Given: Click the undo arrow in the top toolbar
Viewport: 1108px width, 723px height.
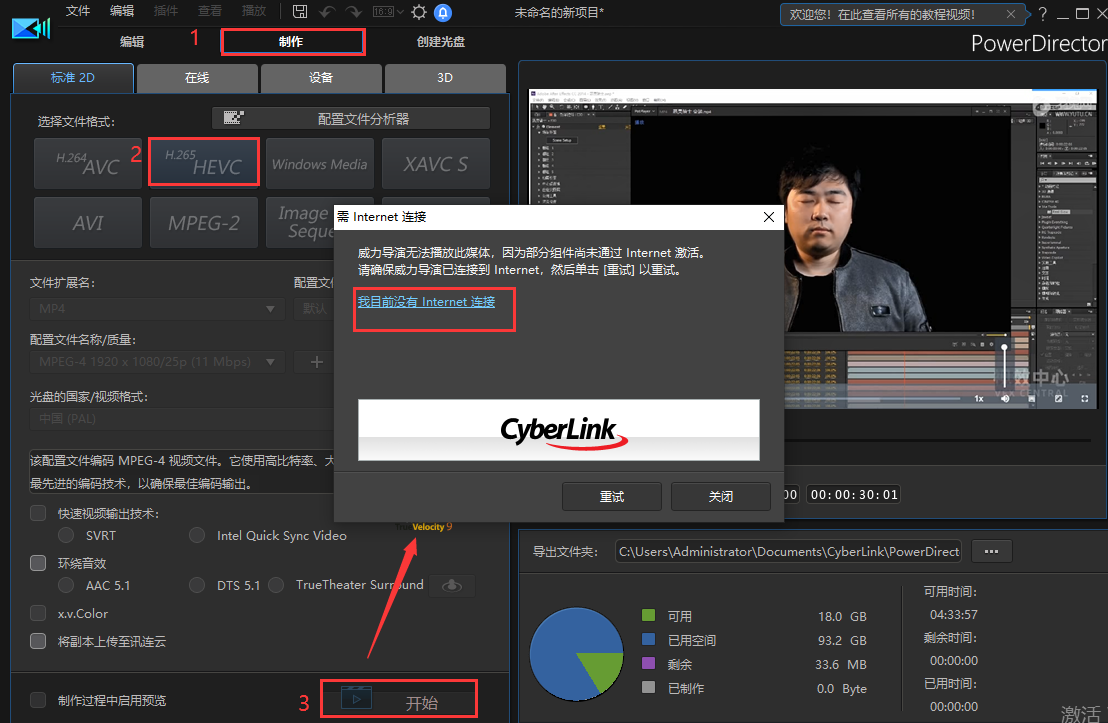Looking at the screenshot, I should click(327, 12).
